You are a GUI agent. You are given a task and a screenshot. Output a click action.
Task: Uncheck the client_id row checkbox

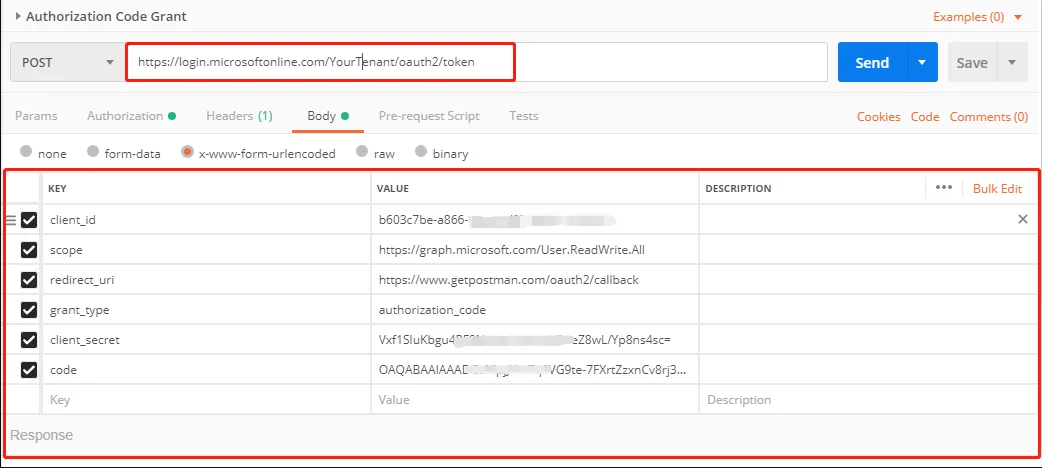click(29, 220)
